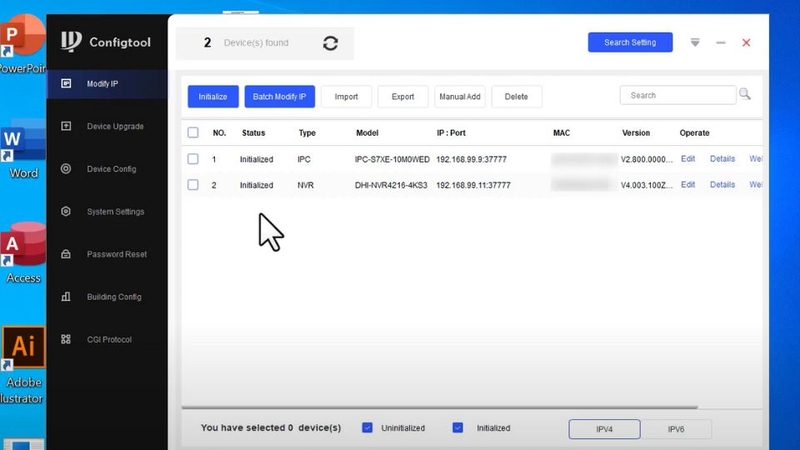Close the Configtool window
This screenshot has width=800, height=450.
point(746,43)
